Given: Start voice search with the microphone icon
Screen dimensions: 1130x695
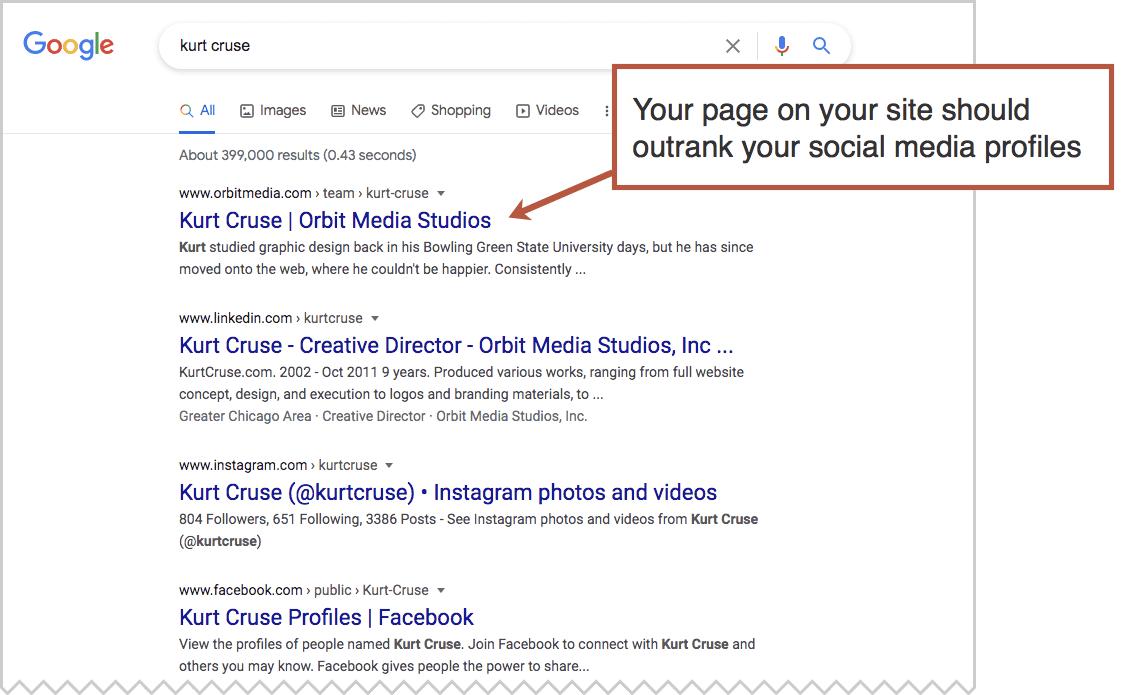Looking at the screenshot, I should click(x=781, y=46).
